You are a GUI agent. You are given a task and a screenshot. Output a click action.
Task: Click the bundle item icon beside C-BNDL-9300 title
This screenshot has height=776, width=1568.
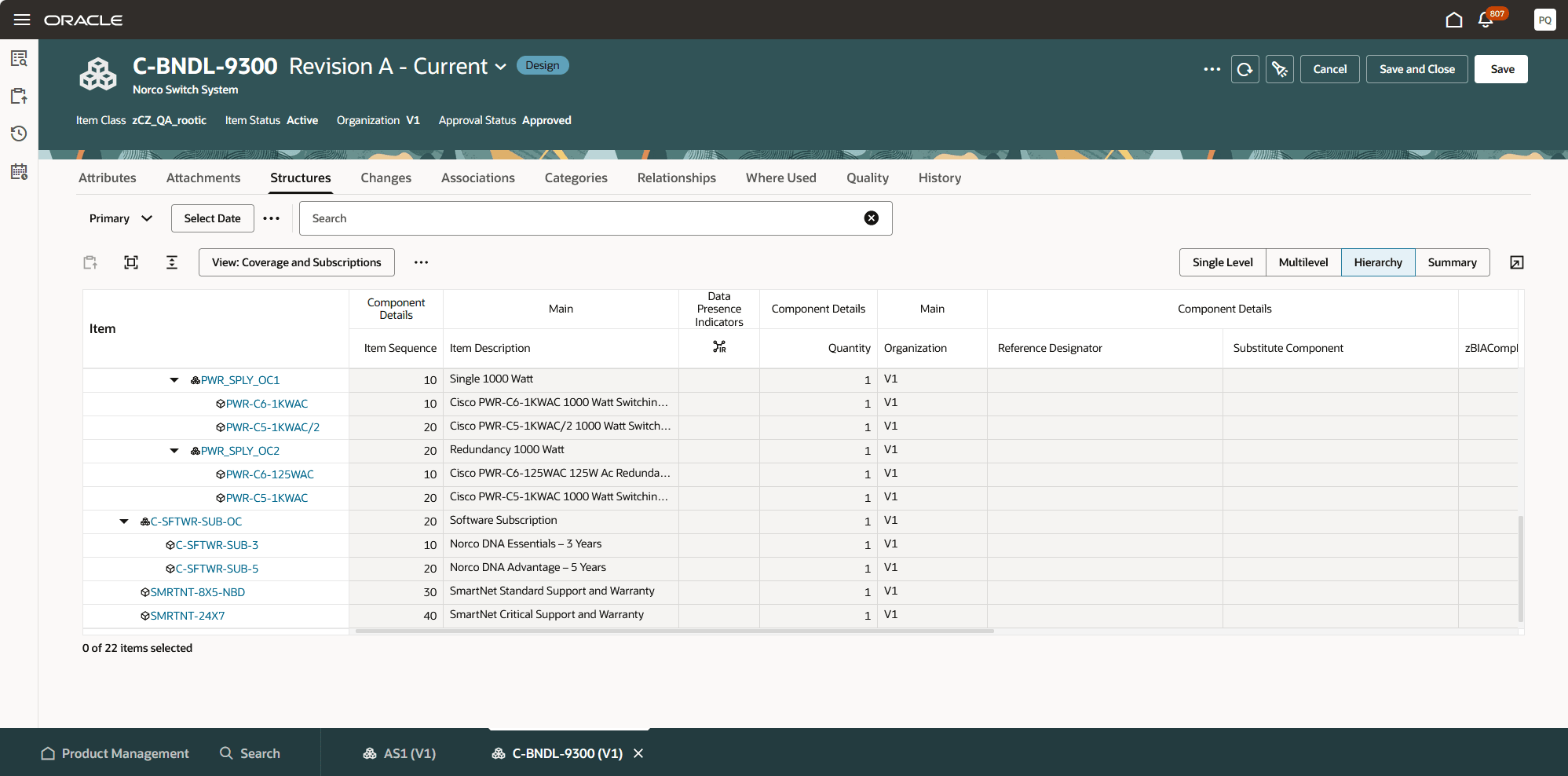click(x=98, y=75)
